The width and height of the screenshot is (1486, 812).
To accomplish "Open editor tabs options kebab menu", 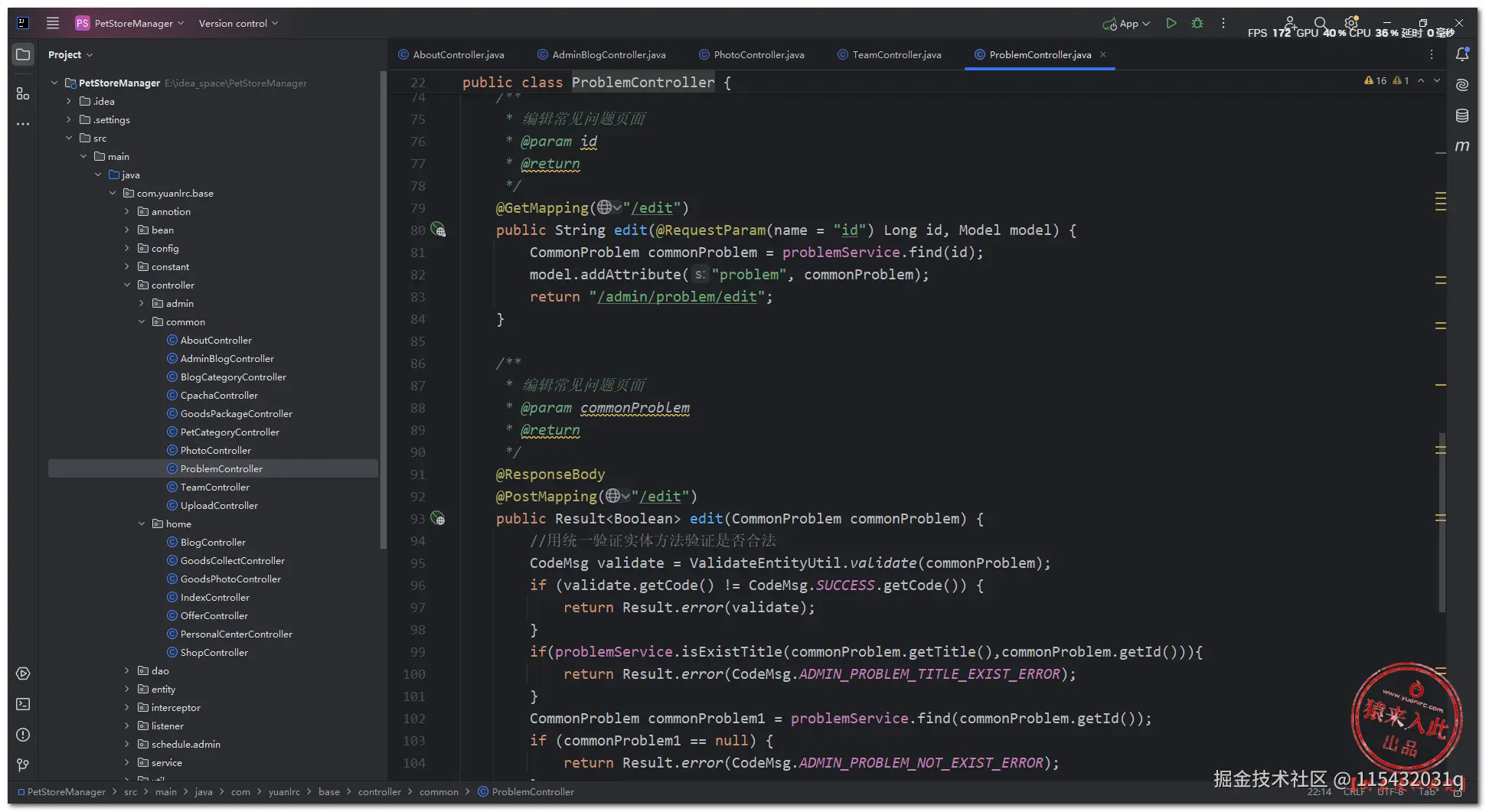I will click(1432, 54).
